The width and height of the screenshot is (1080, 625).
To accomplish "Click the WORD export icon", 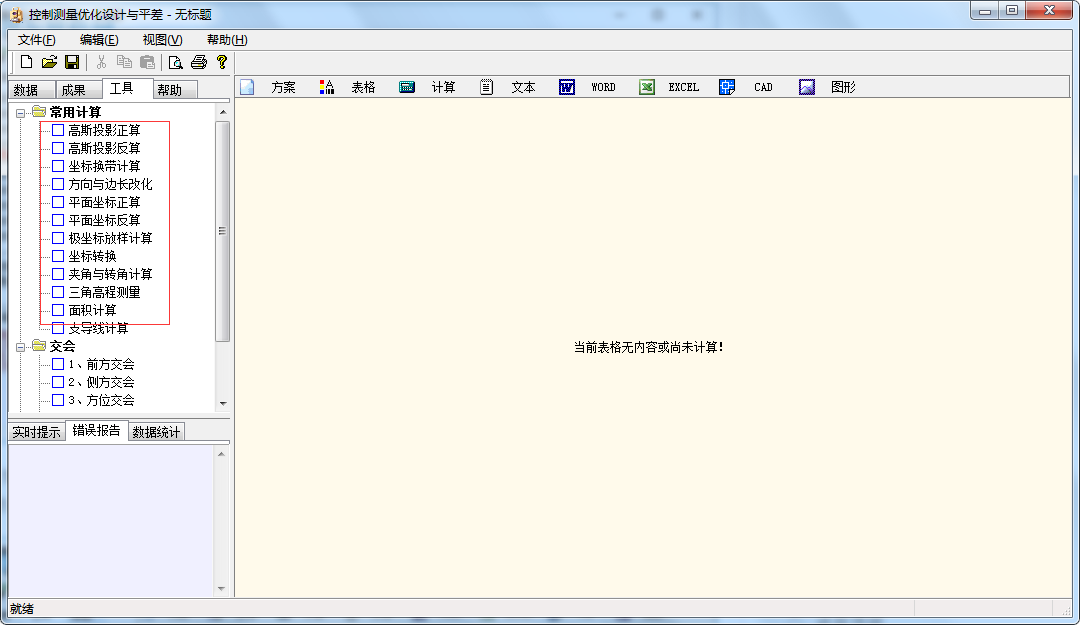I will (x=567, y=87).
